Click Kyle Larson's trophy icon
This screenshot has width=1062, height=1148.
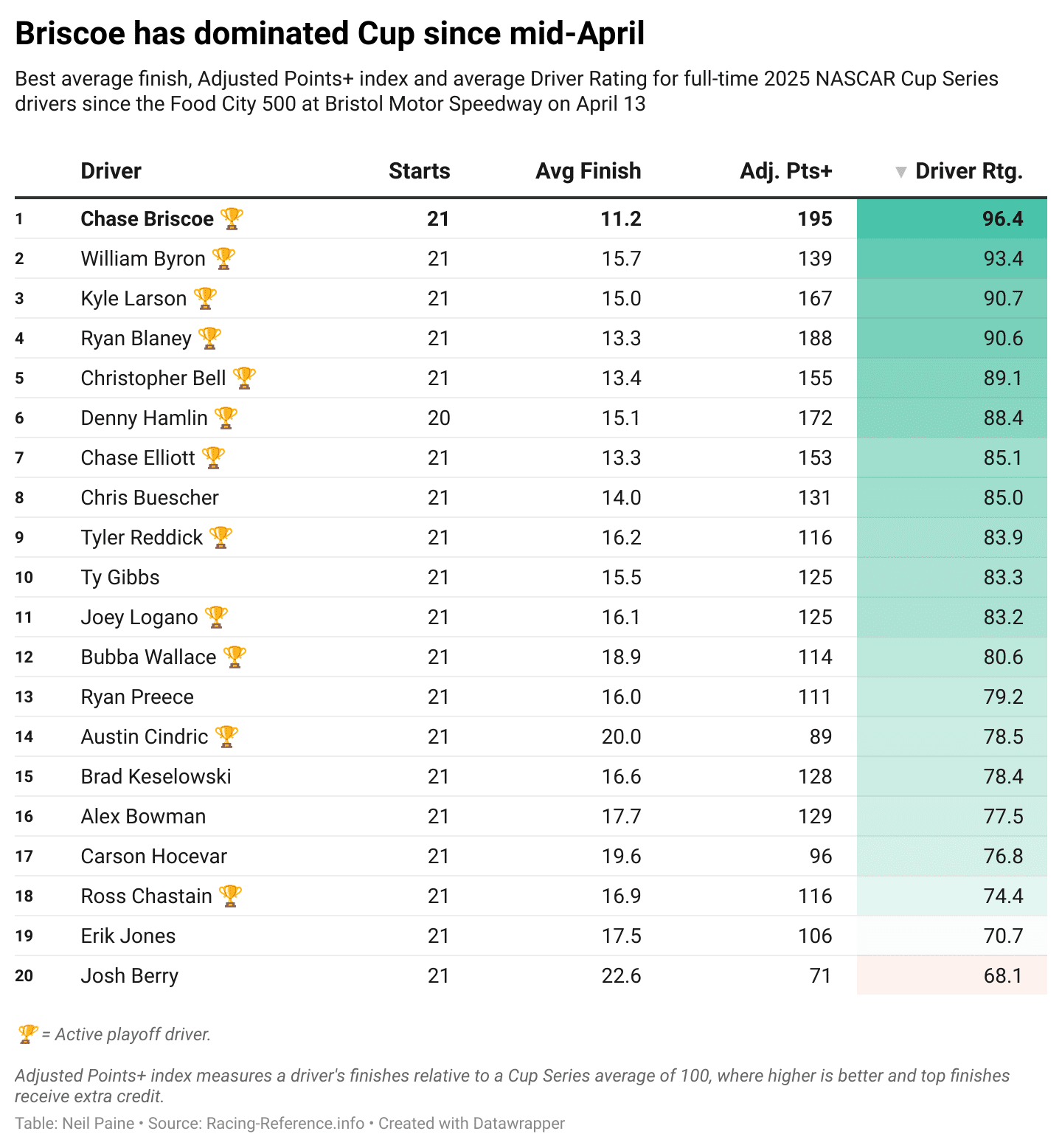[205, 298]
